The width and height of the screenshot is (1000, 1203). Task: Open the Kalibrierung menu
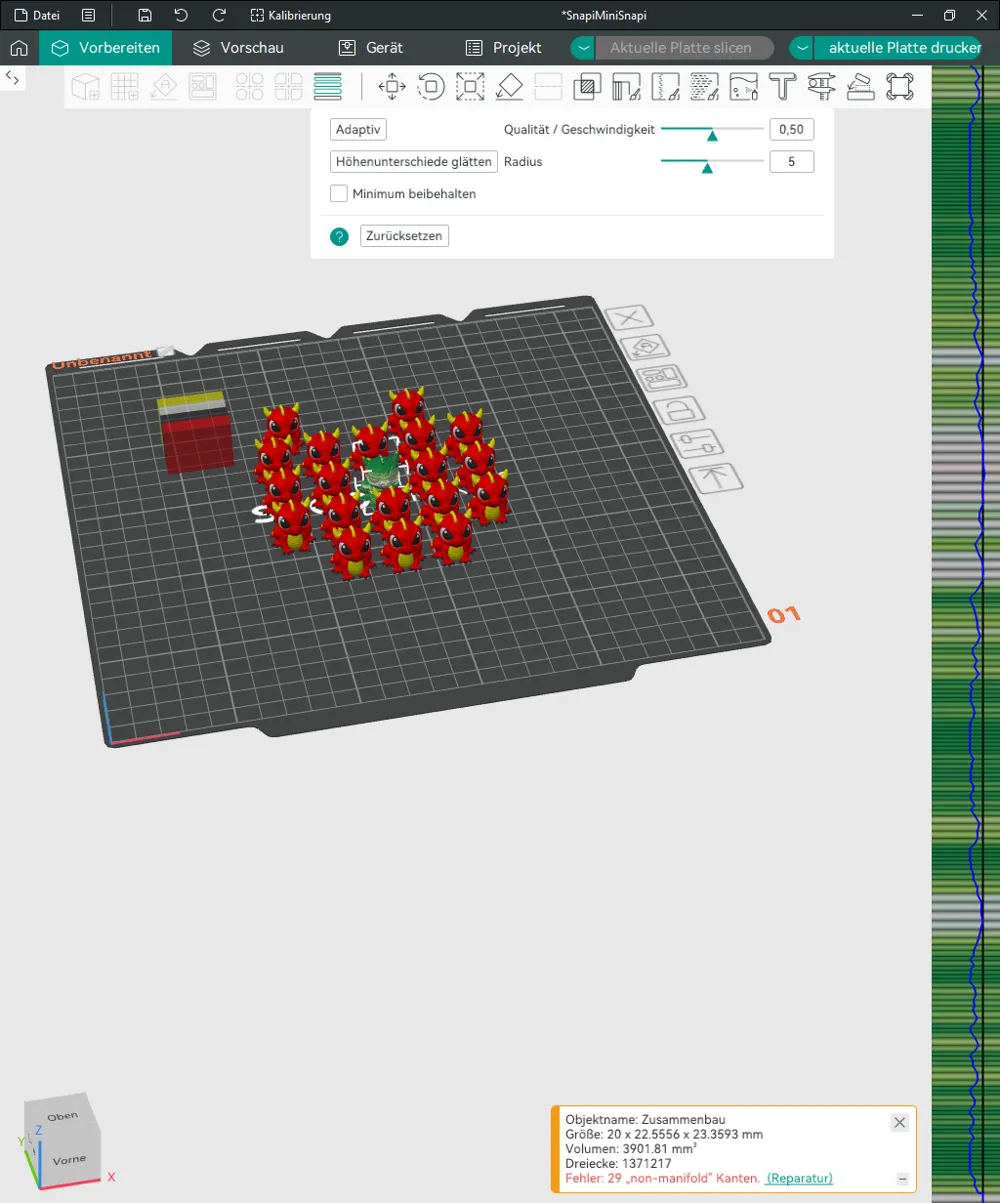point(291,16)
